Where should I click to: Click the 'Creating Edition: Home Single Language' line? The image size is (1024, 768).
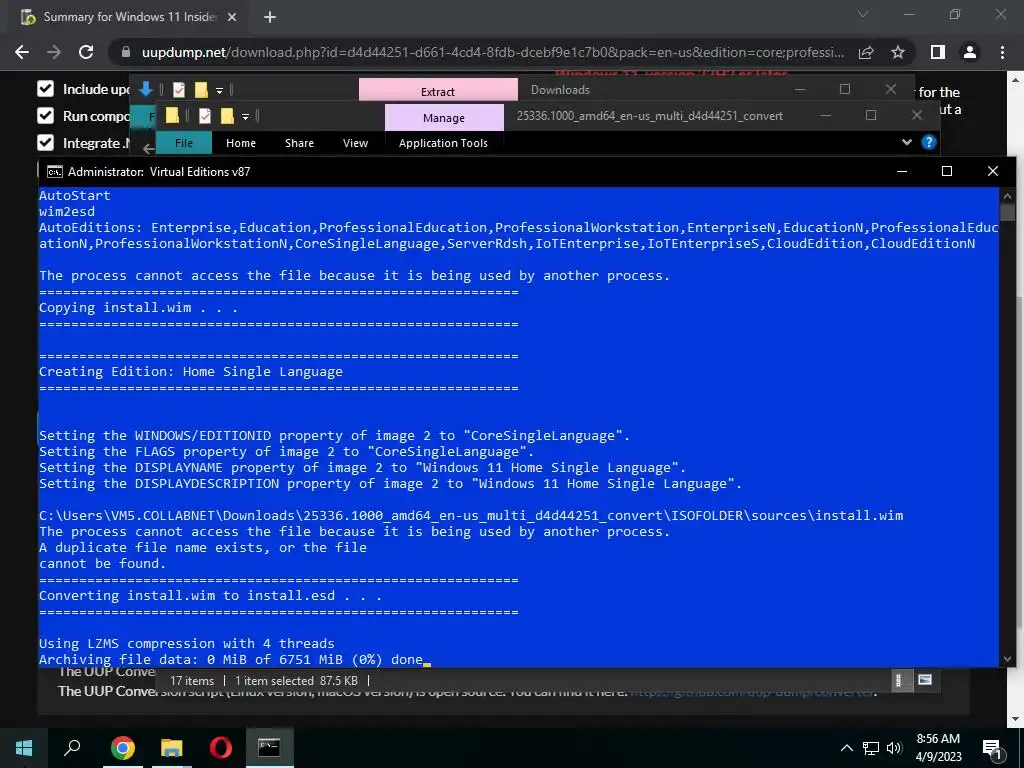pyautogui.click(x=191, y=372)
